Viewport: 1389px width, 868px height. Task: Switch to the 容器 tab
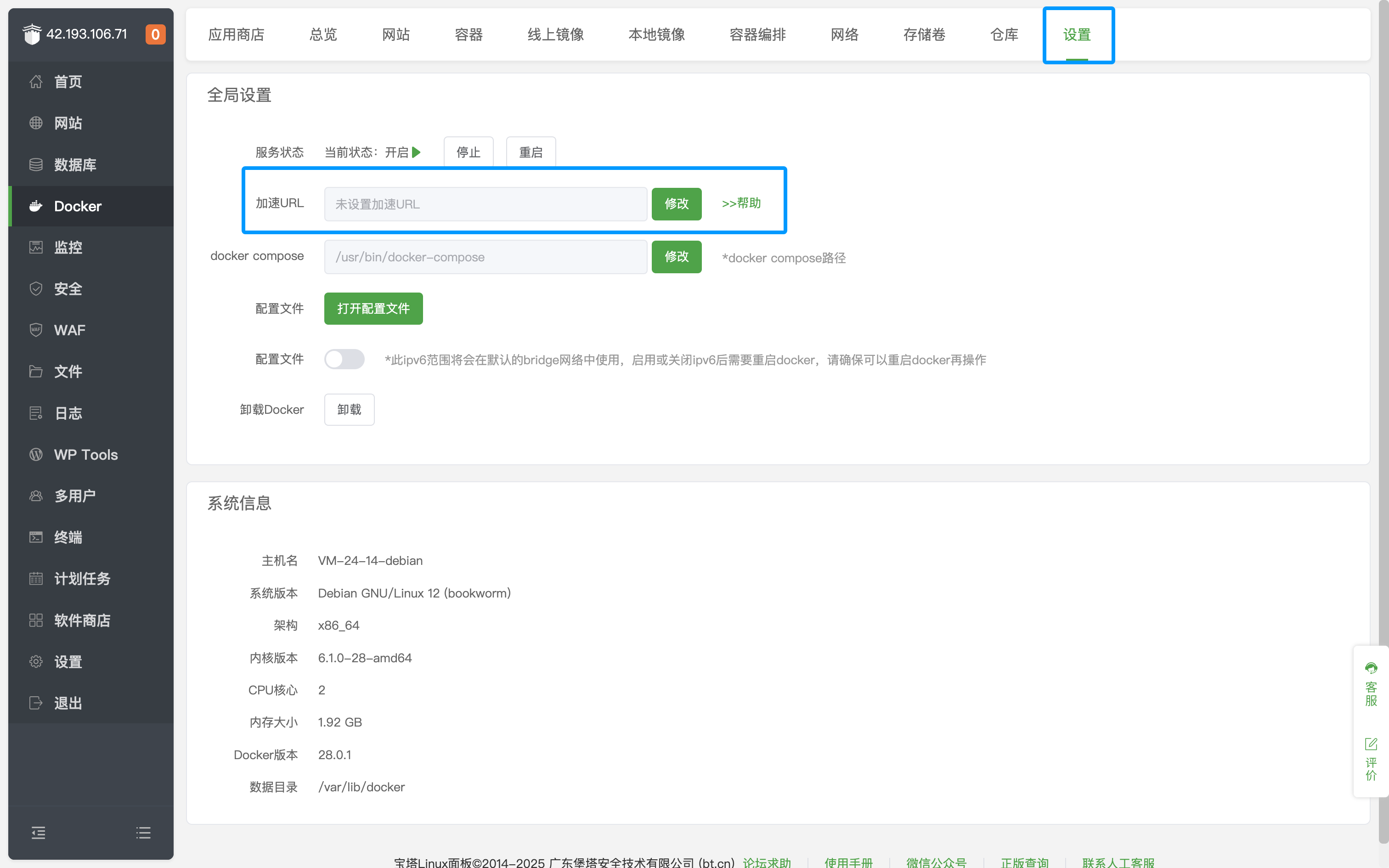pos(469,34)
